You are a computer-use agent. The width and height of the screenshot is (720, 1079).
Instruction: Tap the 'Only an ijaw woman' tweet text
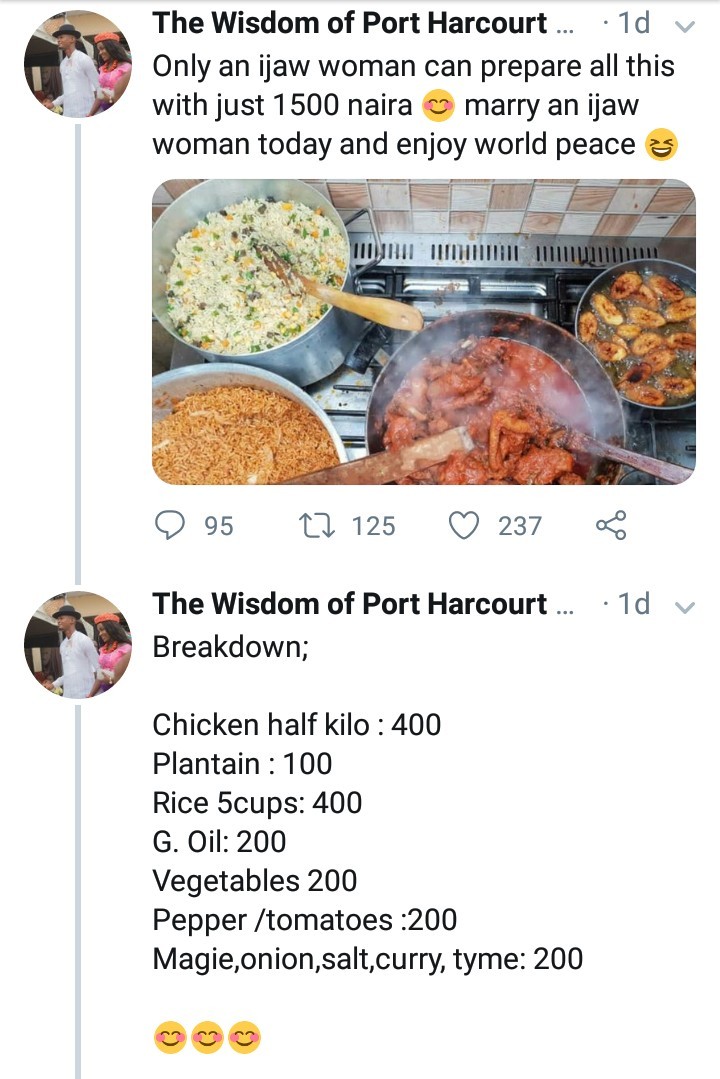pos(413,106)
